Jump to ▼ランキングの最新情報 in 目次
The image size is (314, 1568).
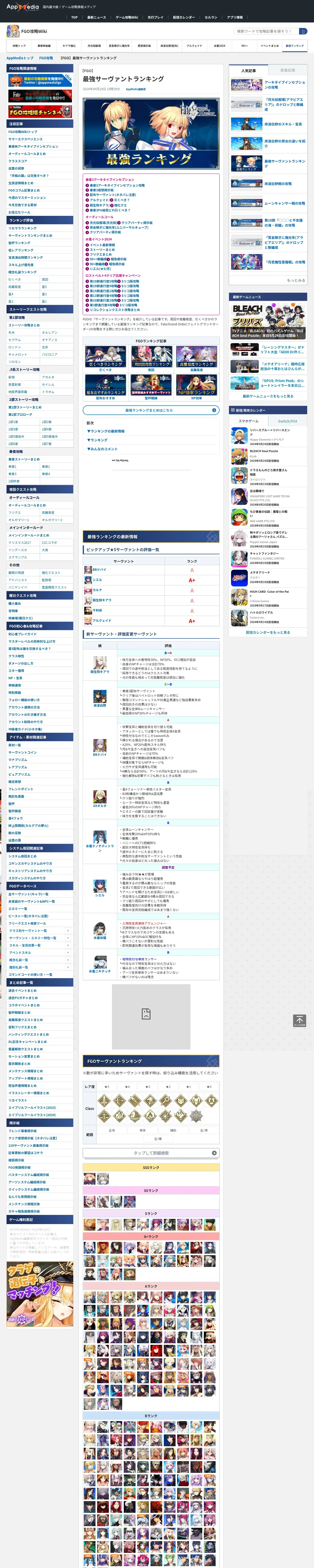[105, 431]
